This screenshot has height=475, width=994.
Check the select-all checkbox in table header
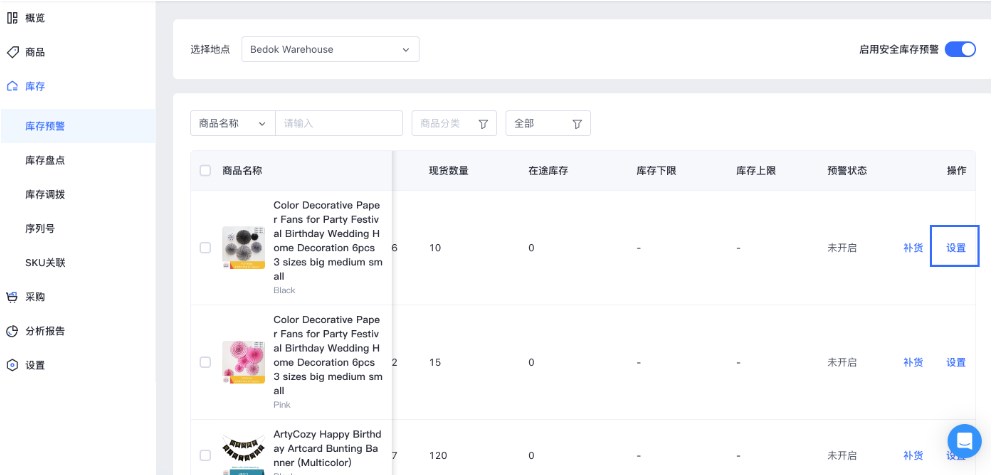[206, 171]
